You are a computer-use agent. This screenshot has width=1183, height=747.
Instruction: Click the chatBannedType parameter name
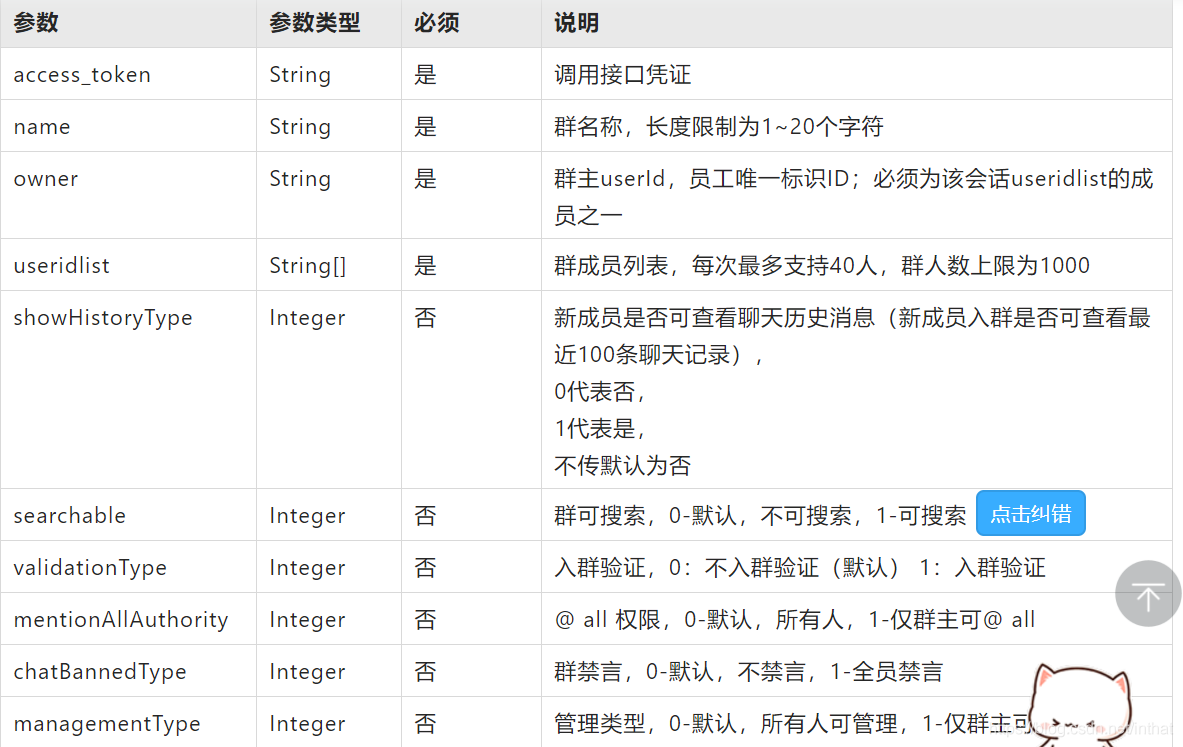click(100, 672)
